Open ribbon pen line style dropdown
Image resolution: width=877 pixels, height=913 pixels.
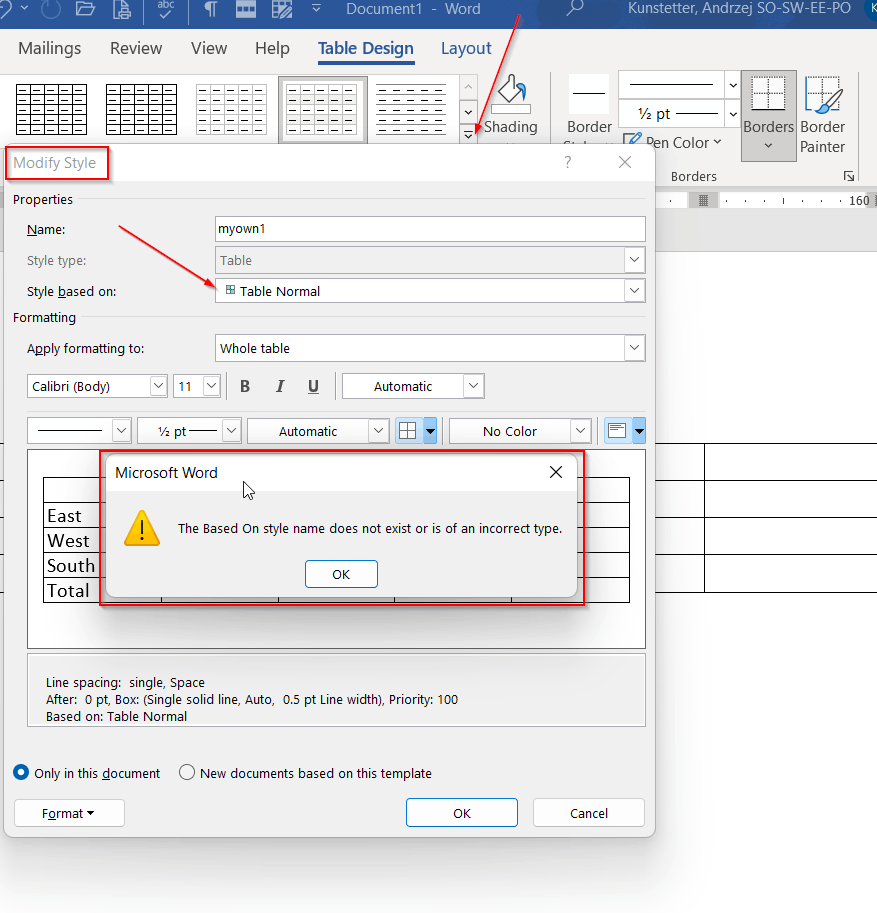click(x=733, y=85)
